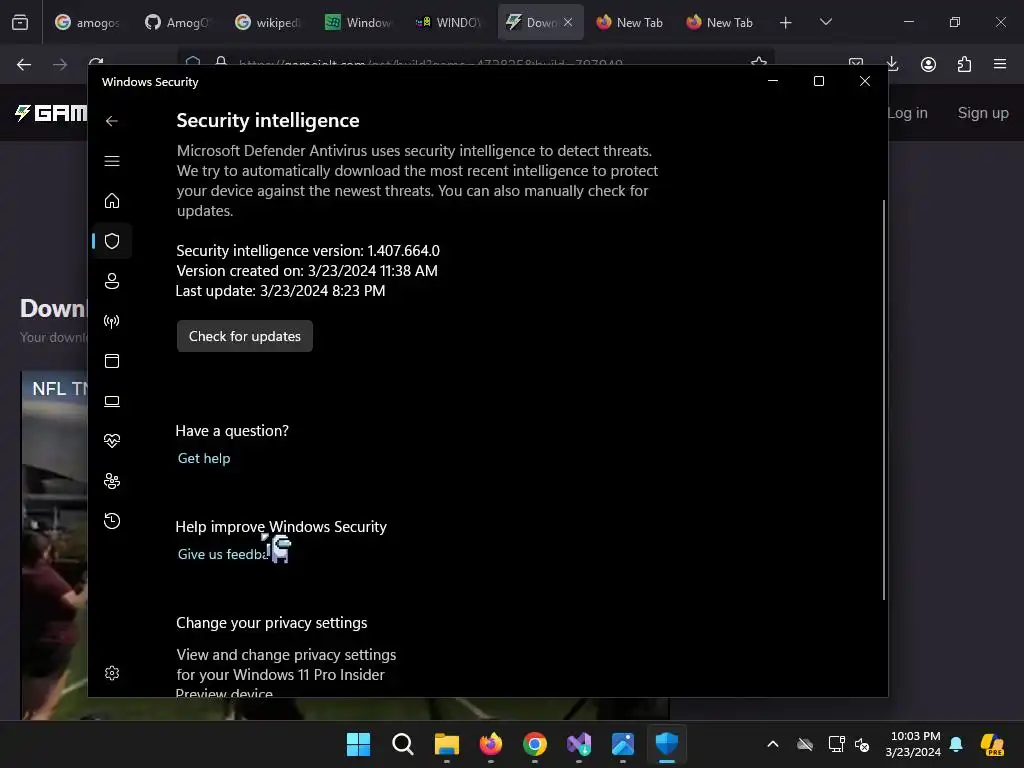Select Virus & threat protection shield icon
Viewport: 1024px width, 768px height.
112,241
